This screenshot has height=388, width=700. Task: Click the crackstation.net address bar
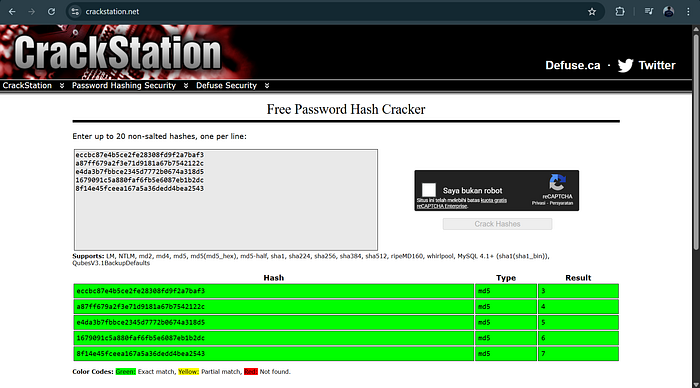(x=330, y=12)
